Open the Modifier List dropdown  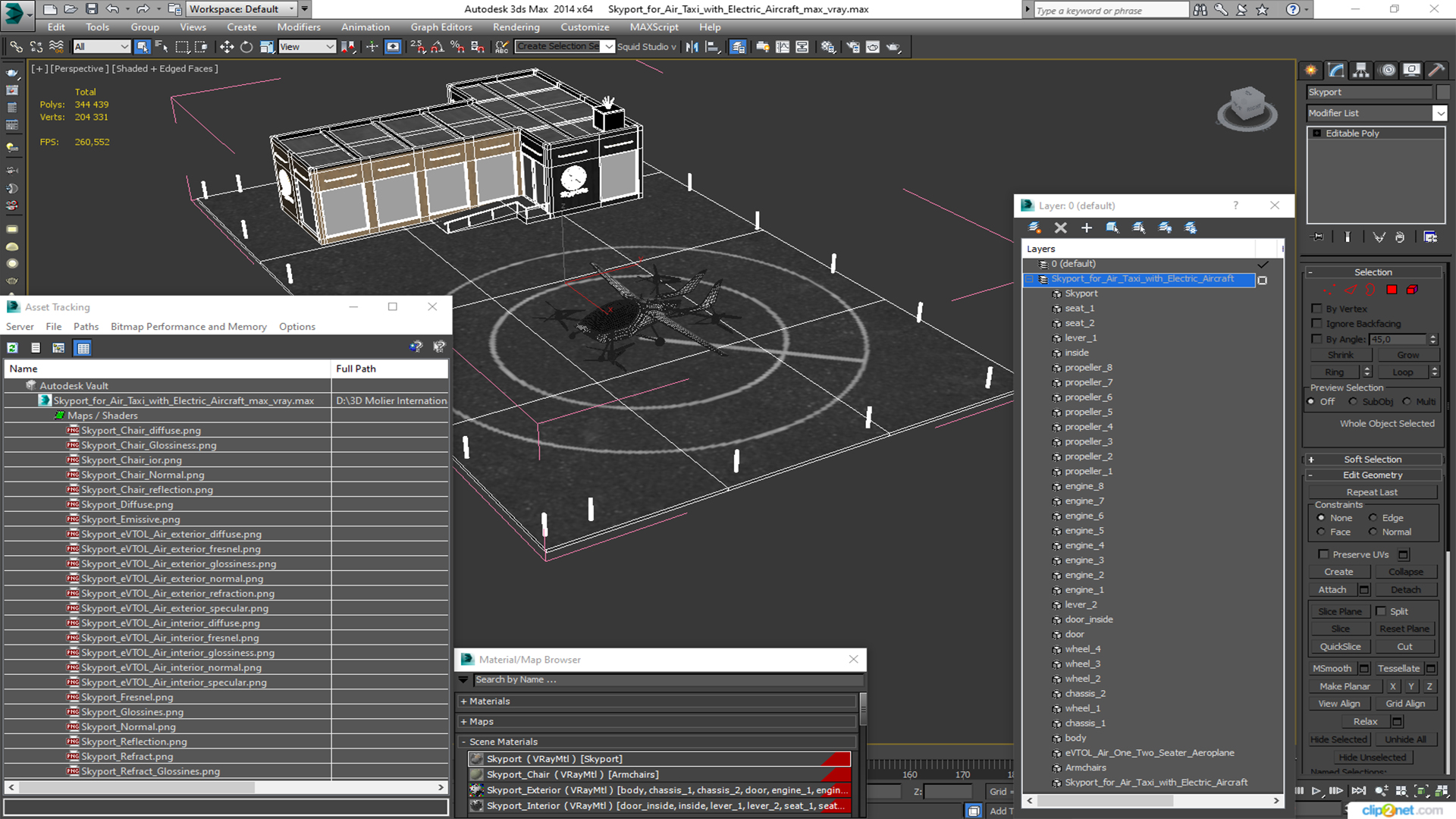(x=1439, y=113)
